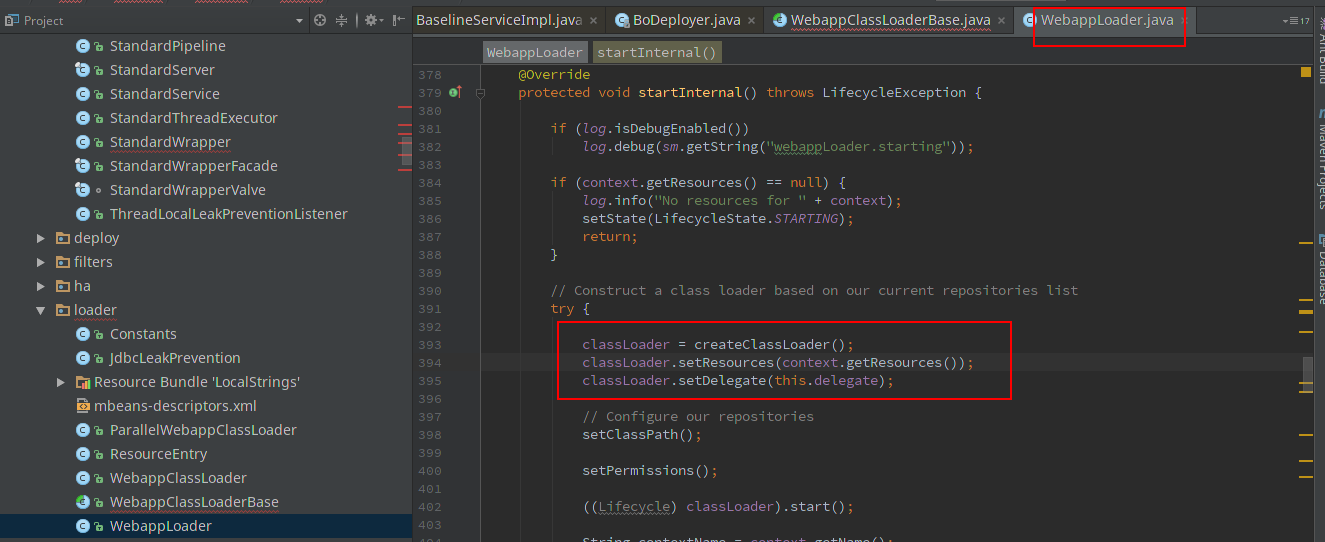The height and width of the screenshot is (542, 1325).
Task: Collapse the loader folder
Action: [x=41, y=310]
